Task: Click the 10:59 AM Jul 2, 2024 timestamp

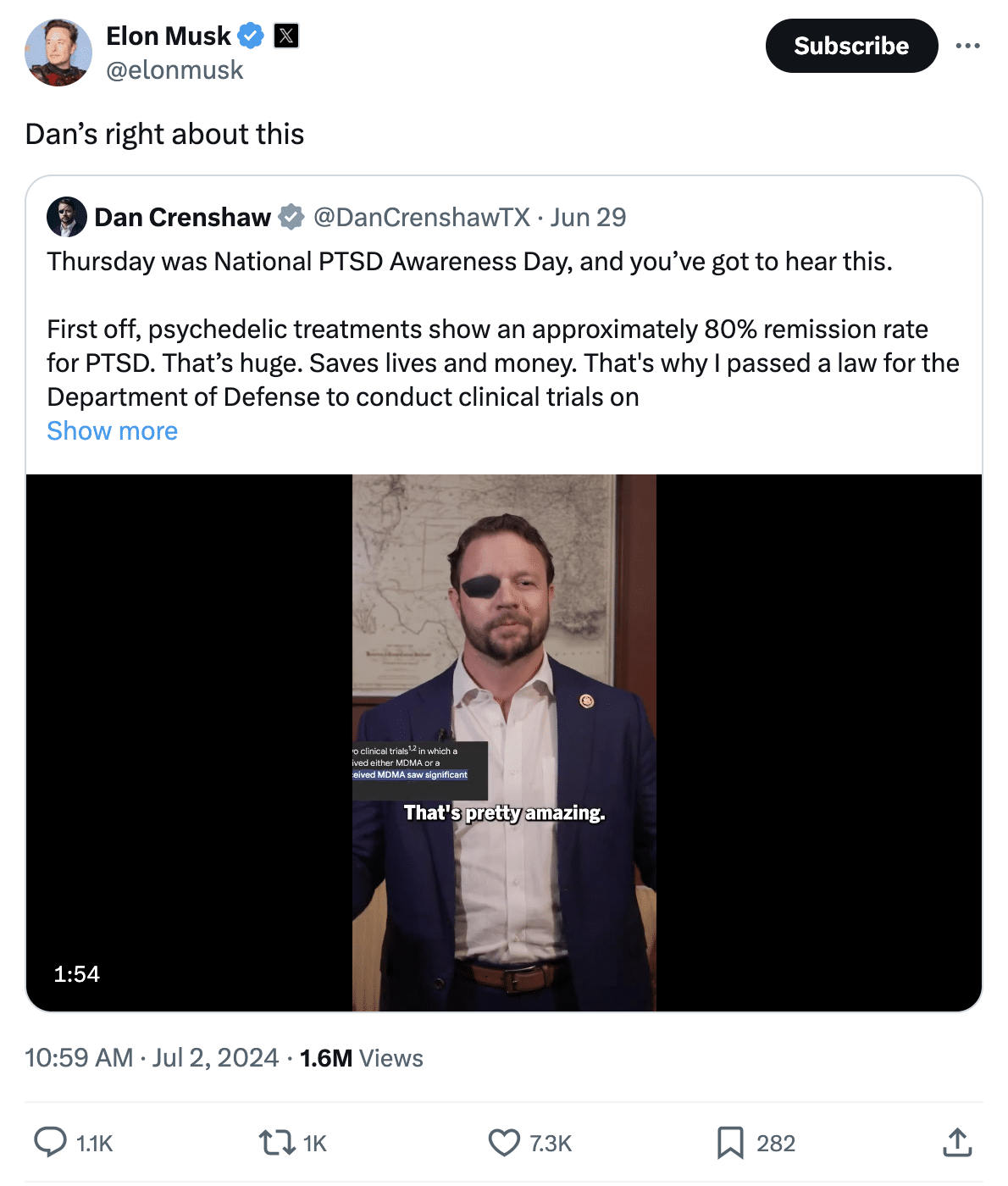Action: pos(152,1058)
